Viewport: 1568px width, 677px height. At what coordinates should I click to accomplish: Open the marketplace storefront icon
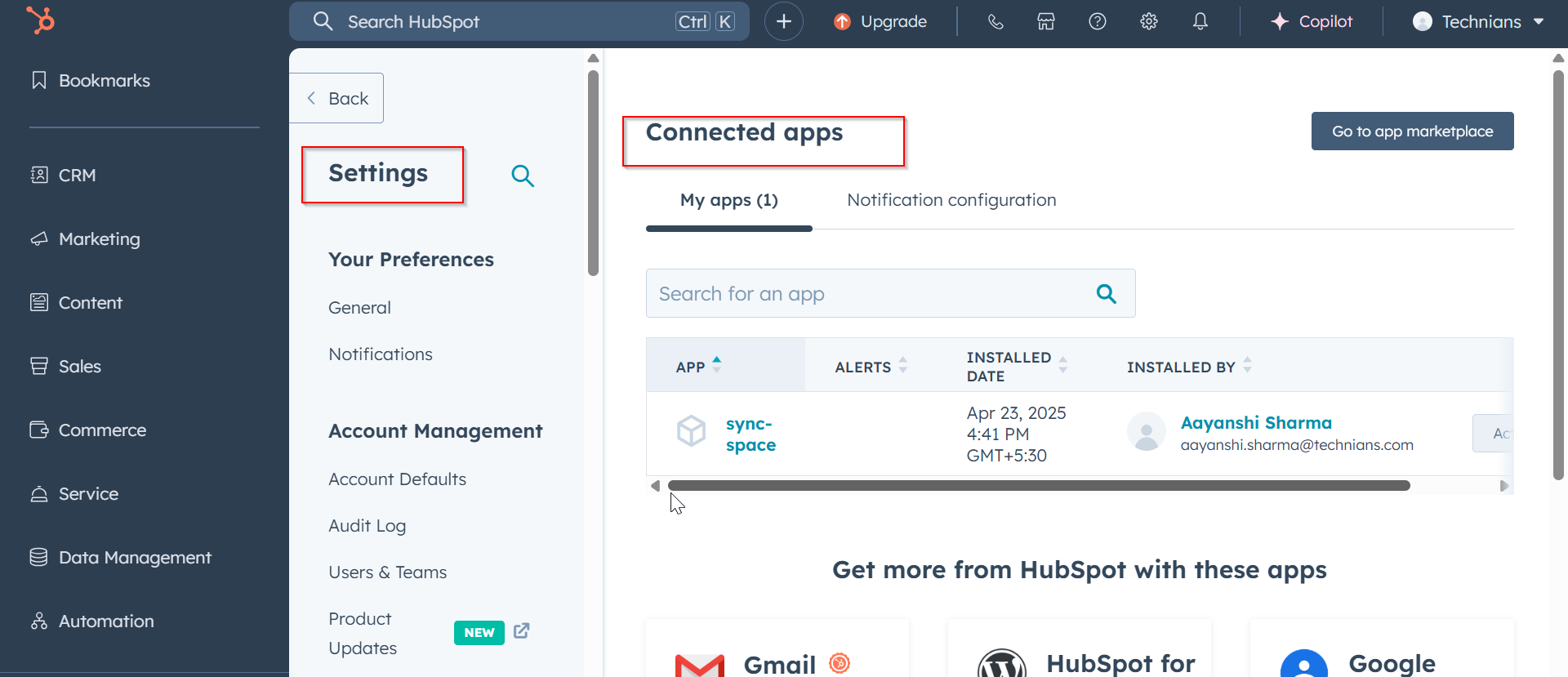point(1046,21)
